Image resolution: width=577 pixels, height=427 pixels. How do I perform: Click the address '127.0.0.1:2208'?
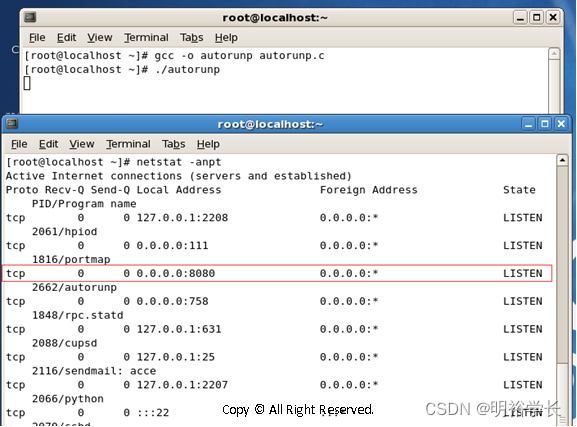click(x=182, y=218)
